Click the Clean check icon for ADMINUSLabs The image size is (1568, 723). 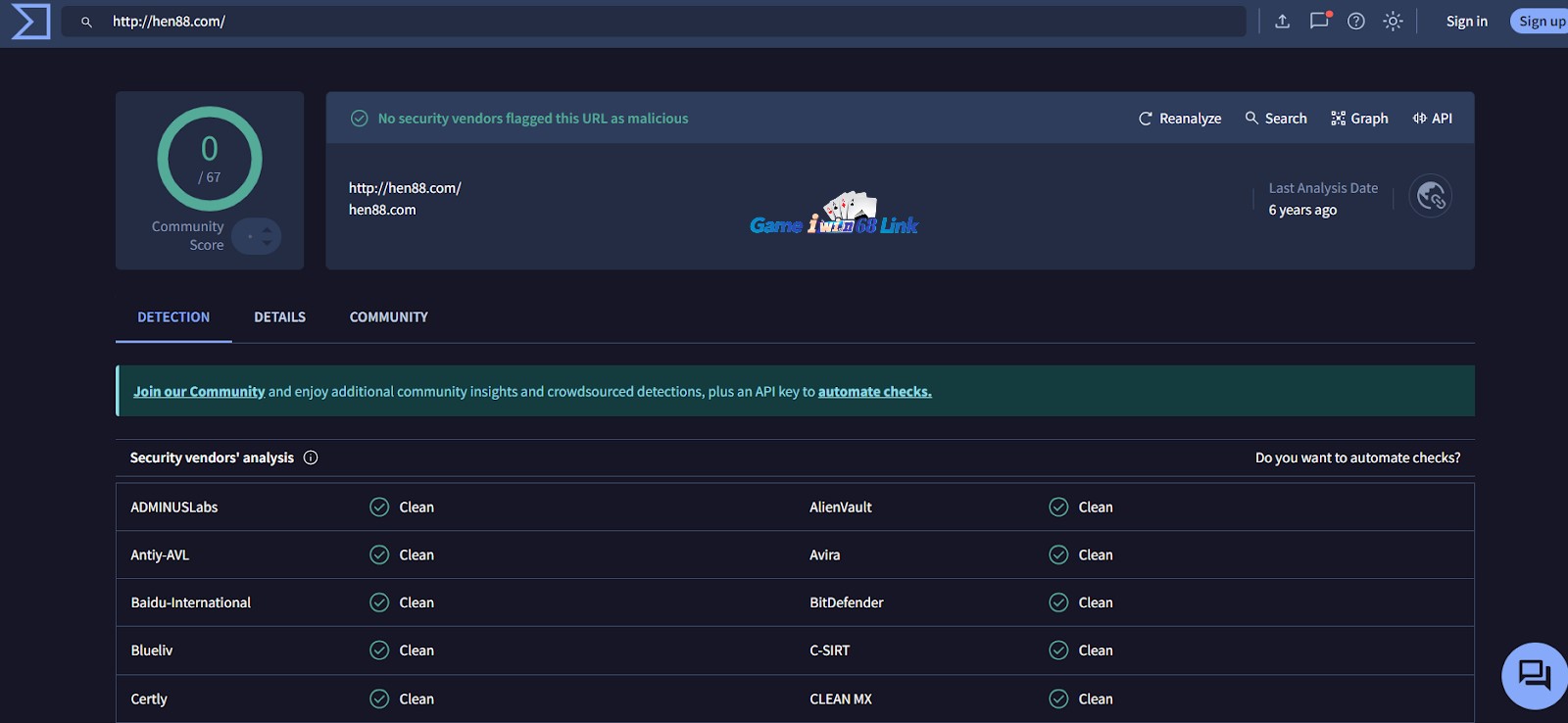coord(379,507)
